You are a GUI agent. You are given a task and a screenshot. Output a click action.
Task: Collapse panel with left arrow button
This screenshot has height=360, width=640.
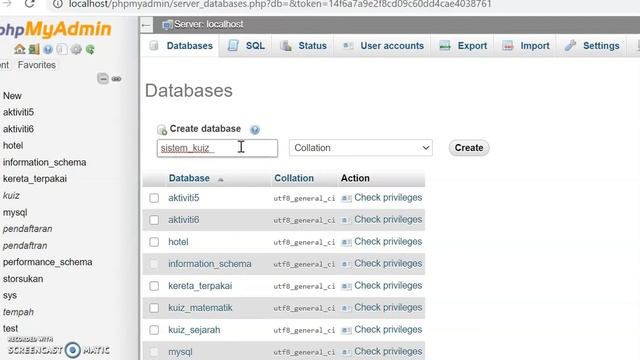pyautogui.click(x=146, y=25)
